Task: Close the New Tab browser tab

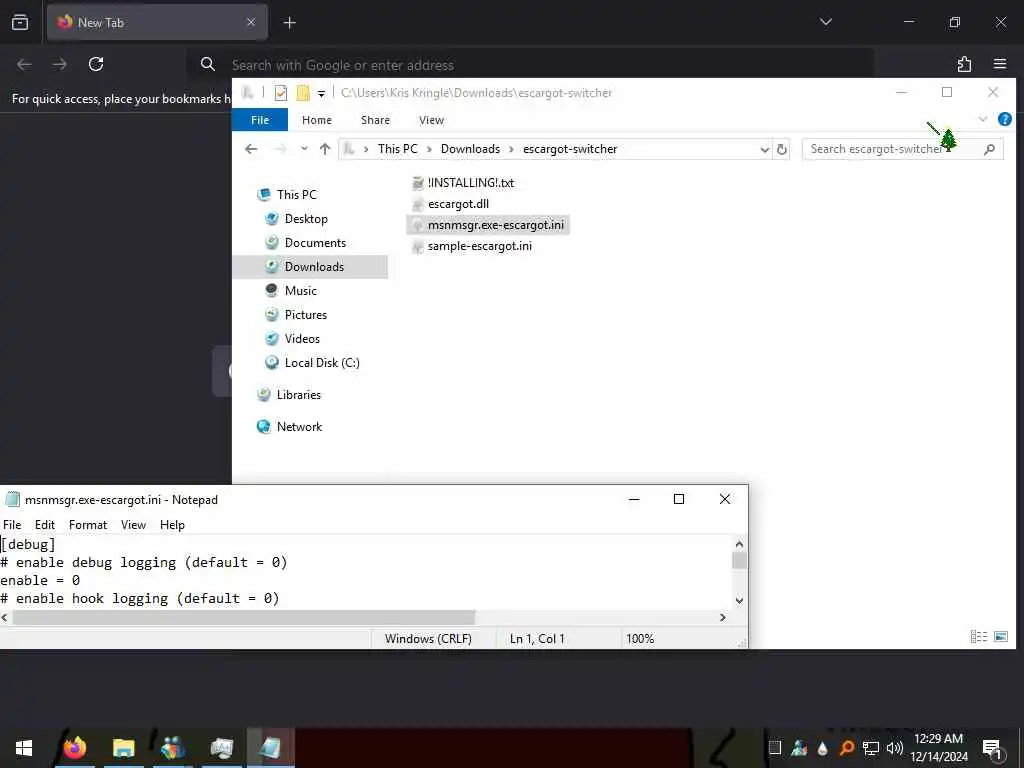Action: pos(251,22)
